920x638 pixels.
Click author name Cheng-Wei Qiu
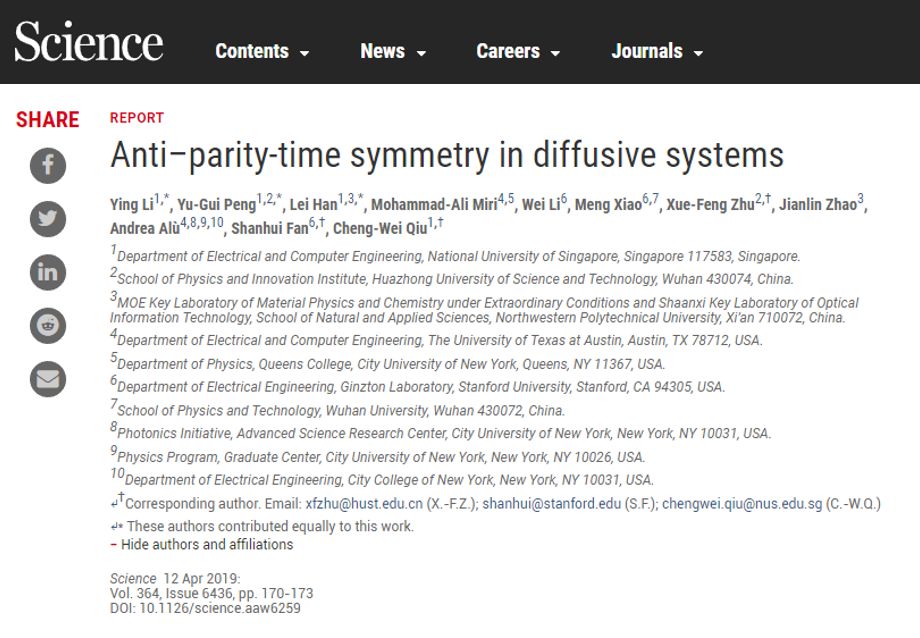380,228
